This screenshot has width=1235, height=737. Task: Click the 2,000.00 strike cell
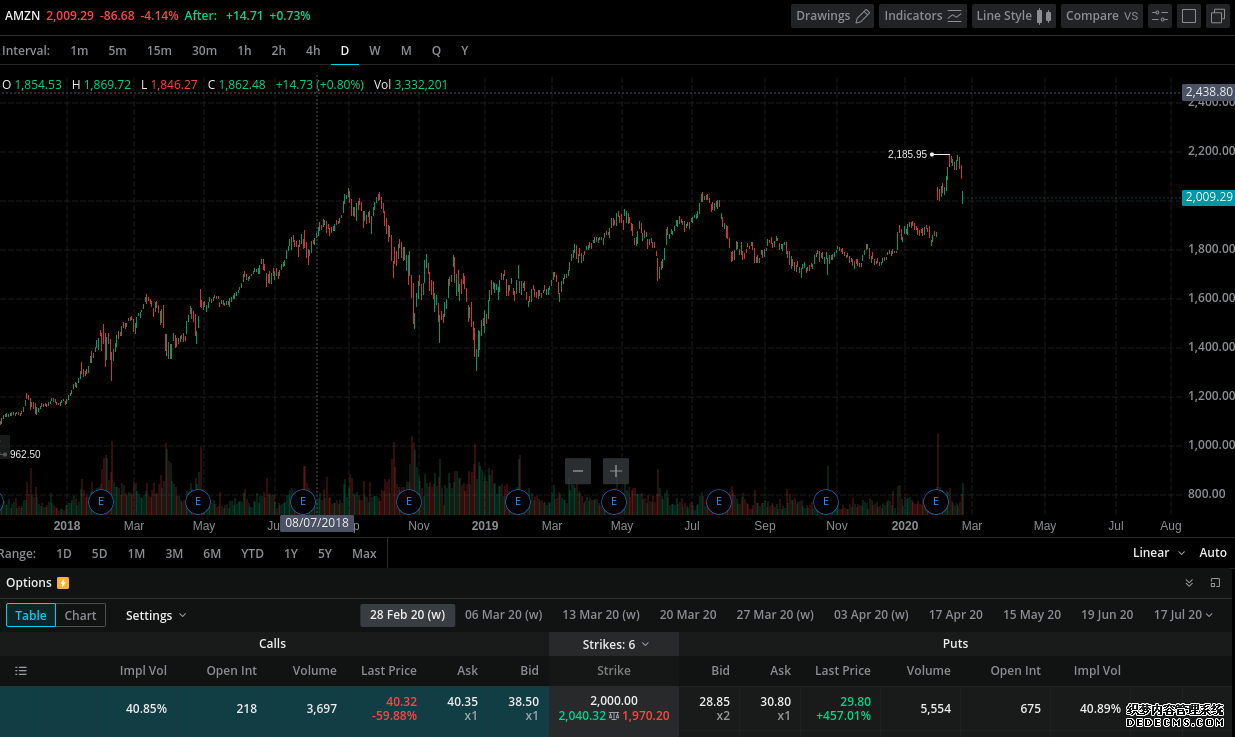point(614,708)
